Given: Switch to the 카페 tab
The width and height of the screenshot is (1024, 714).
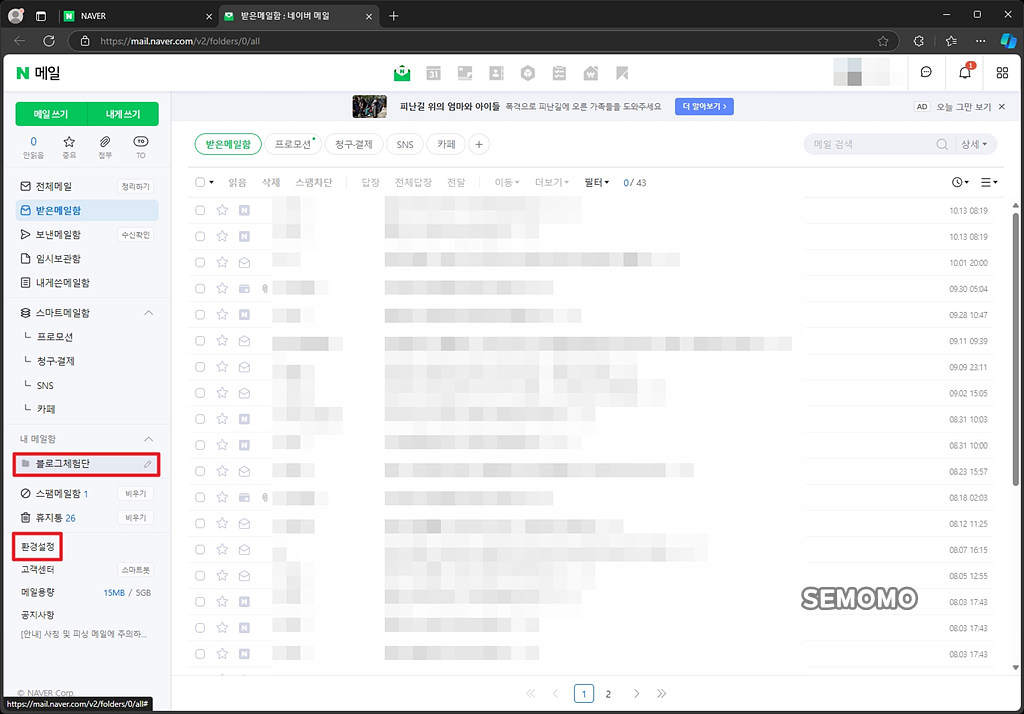Looking at the screenshot, I should [x=446, y=144].
